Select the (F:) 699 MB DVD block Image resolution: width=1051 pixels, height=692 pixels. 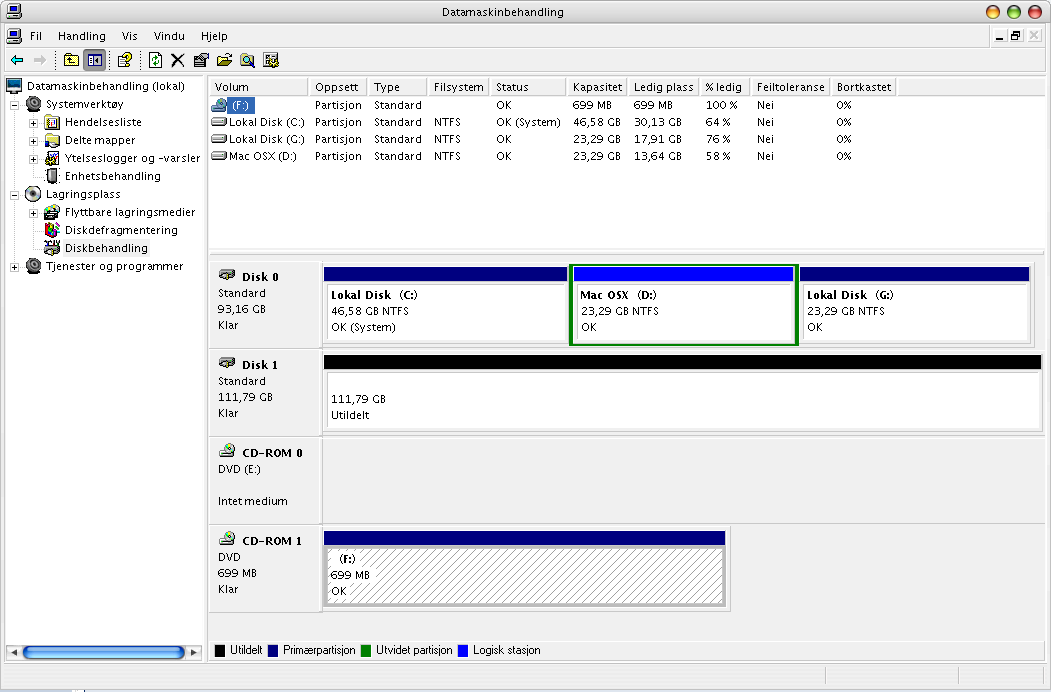tap(524, 569)
